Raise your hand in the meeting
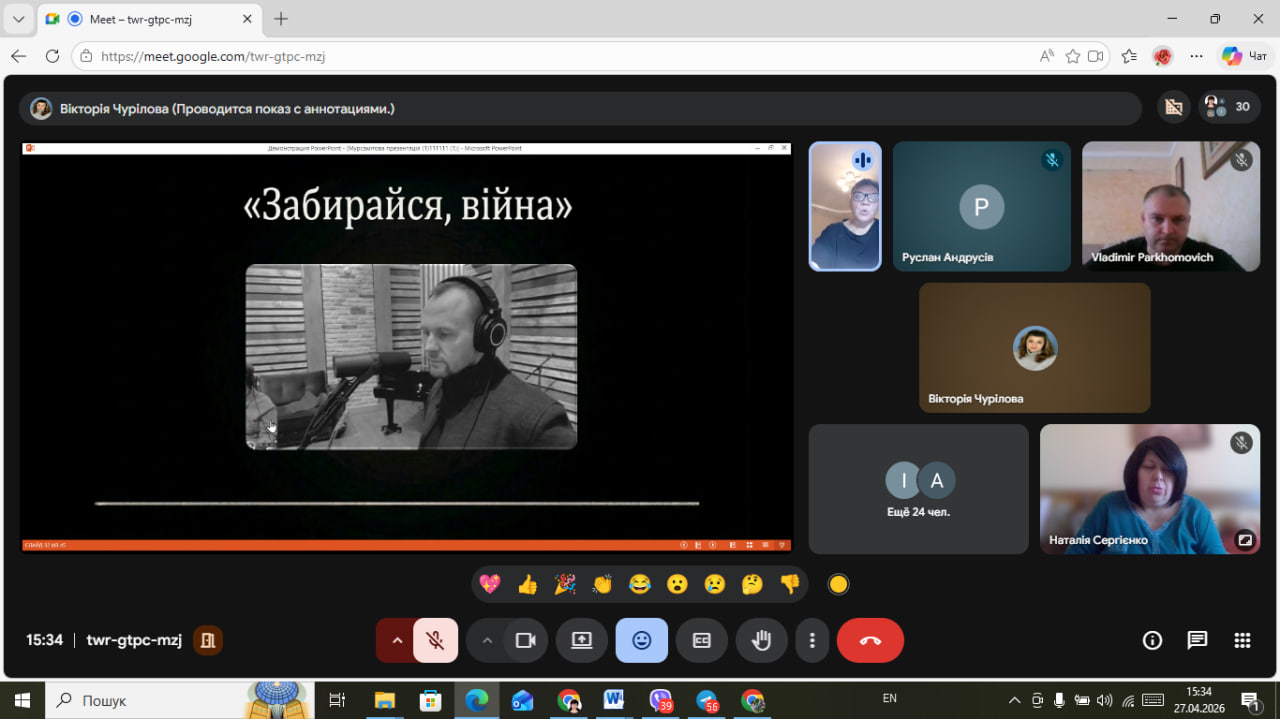Screen dimensions: 1280x719 click(x=761, y=641)
